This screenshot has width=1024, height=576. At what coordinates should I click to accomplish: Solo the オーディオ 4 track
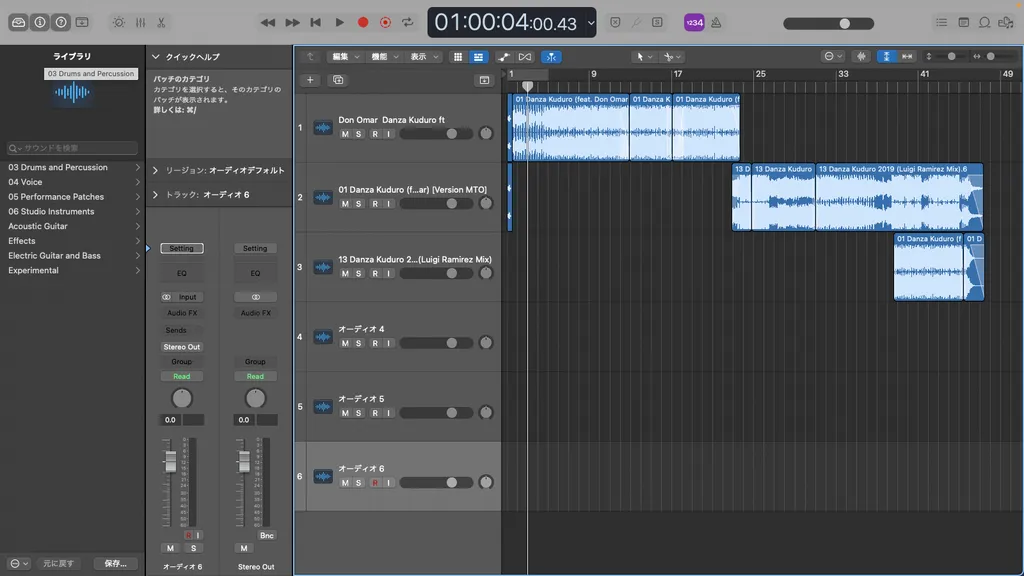(359, 343)
